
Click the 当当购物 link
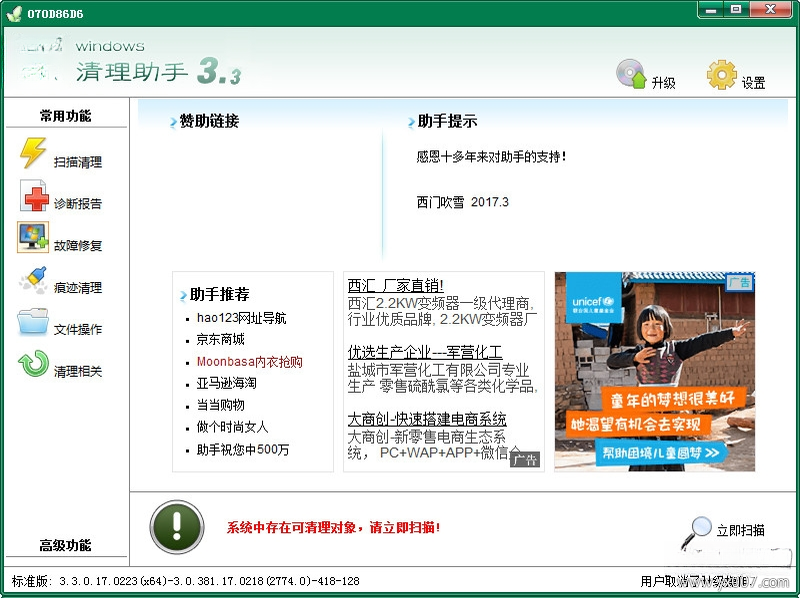220,405
